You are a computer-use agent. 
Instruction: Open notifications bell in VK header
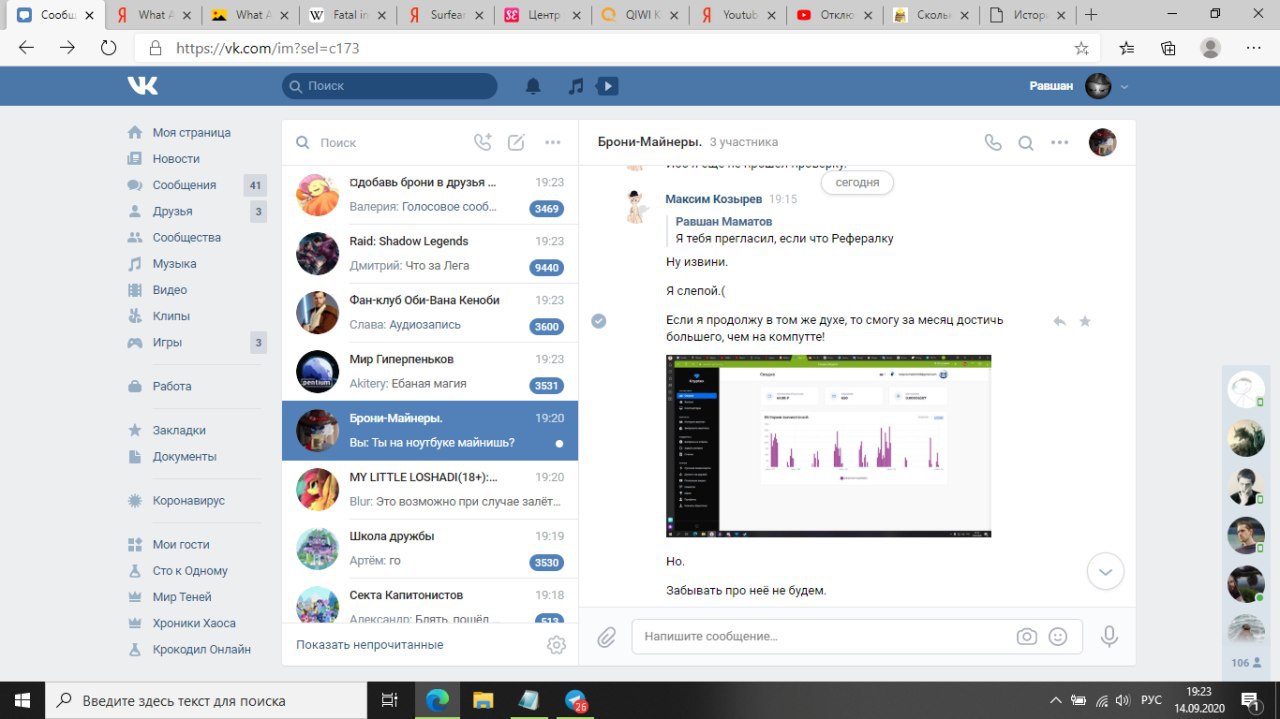[533, 86]
